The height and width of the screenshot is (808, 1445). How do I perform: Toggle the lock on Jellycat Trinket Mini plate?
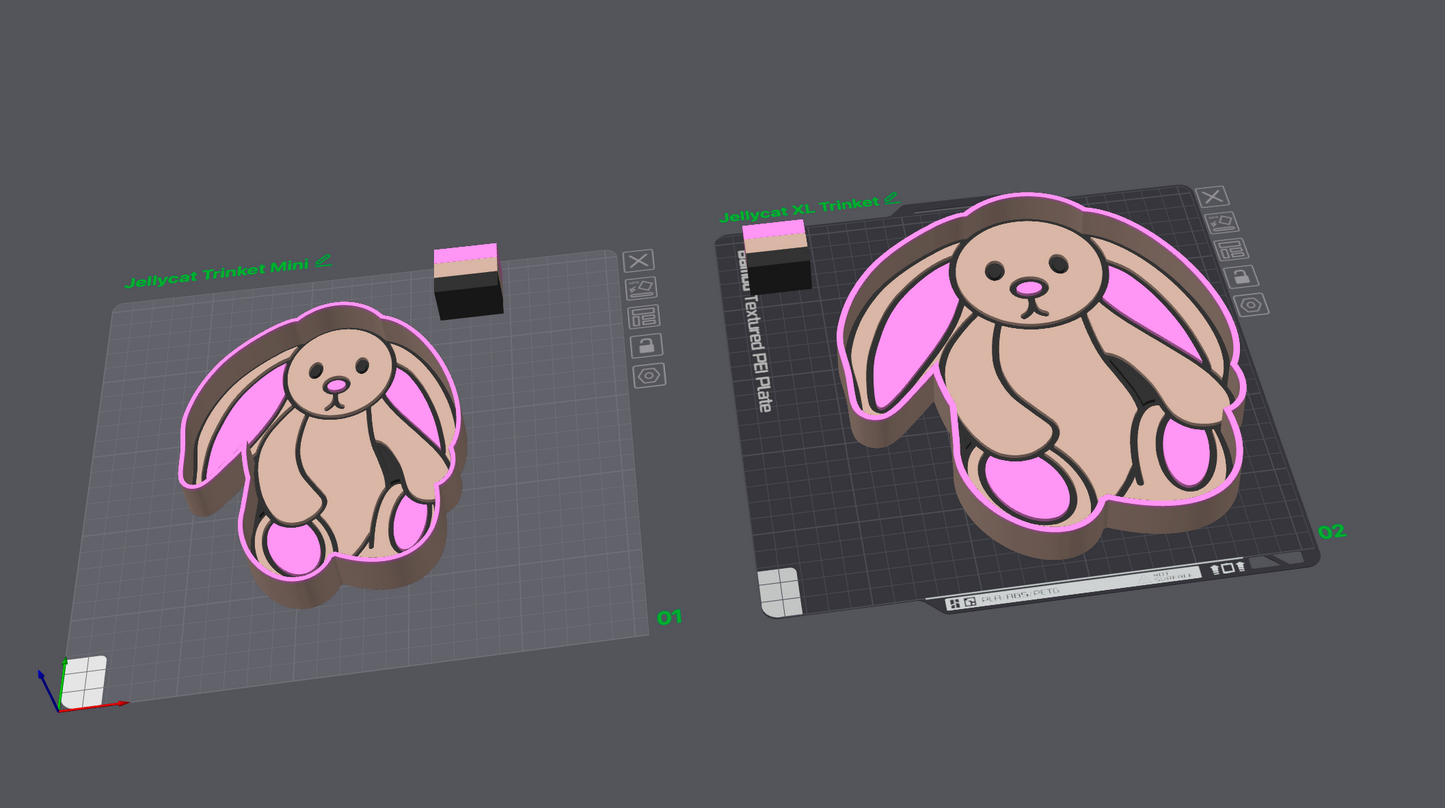[x=647, y=346]
